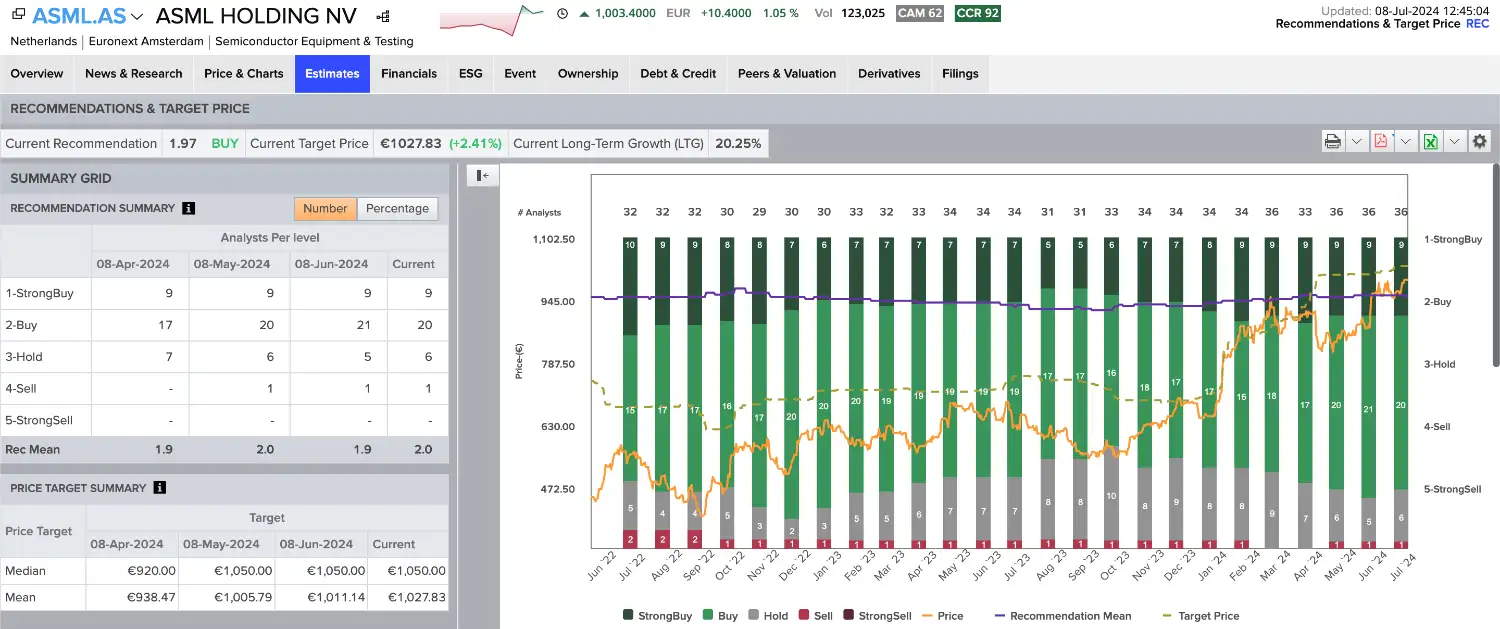Click the CCR 92 badge
This screenshot has height=629, width=1500.
[978, 13]
